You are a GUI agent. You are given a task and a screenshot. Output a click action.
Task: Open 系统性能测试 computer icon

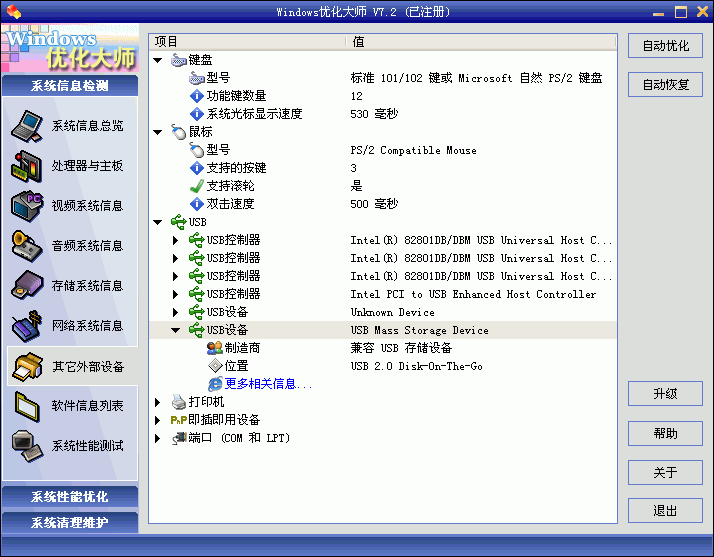(x=27, y=446)
